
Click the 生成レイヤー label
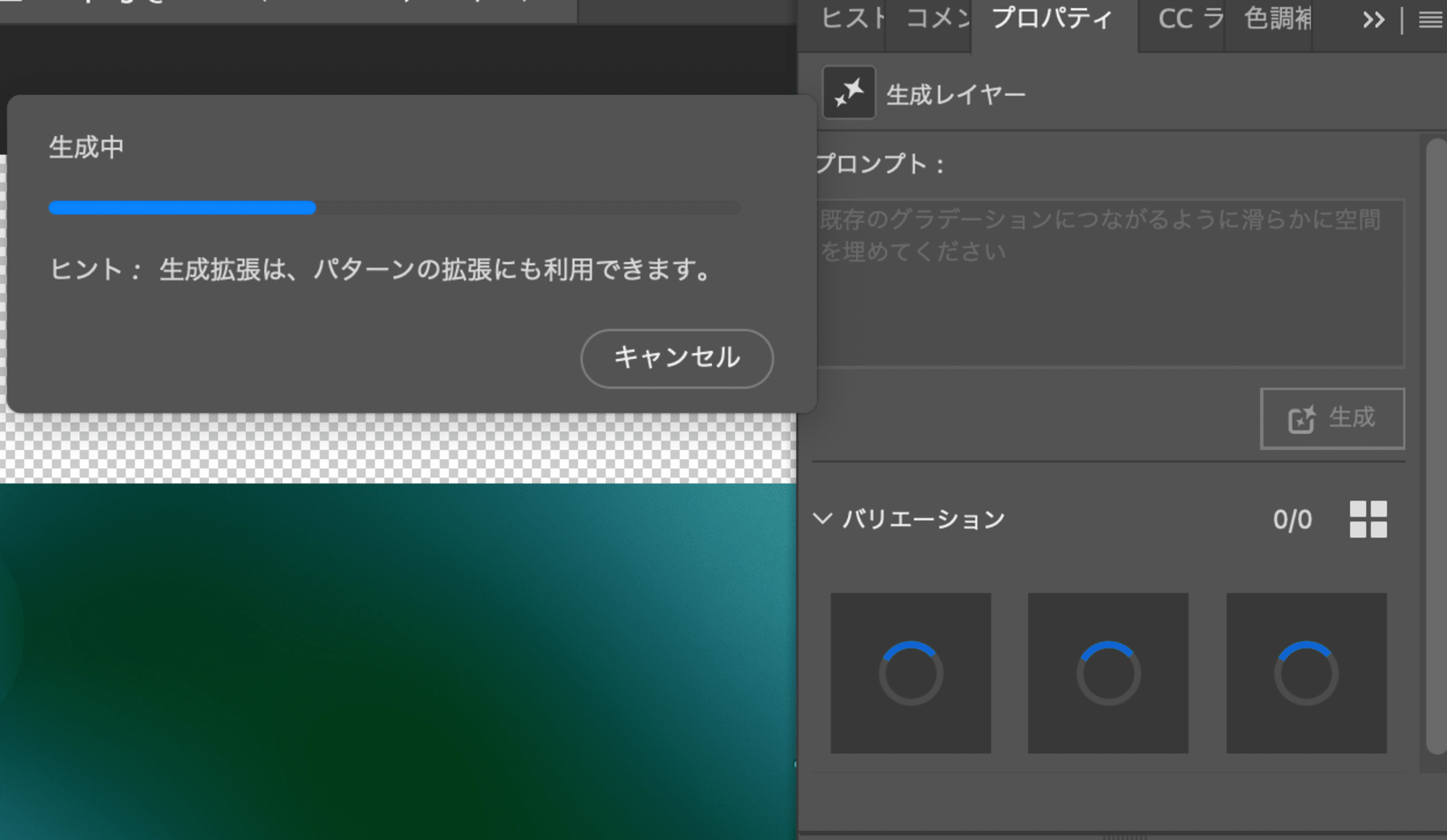(x=956, y=95)
